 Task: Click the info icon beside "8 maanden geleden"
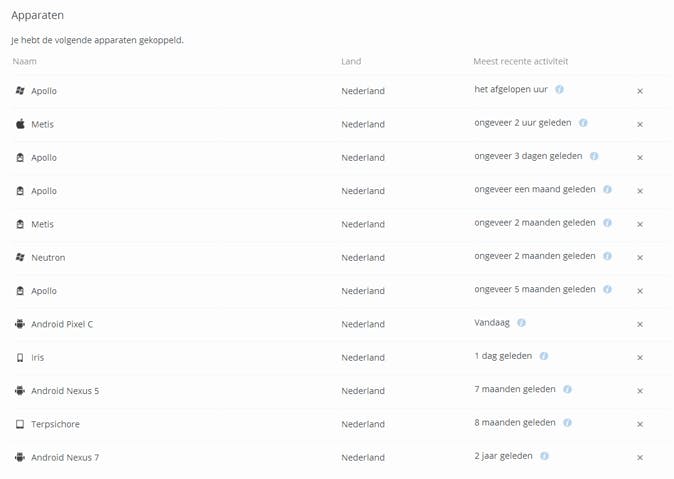pyautogui.click(x=567, y=423)
